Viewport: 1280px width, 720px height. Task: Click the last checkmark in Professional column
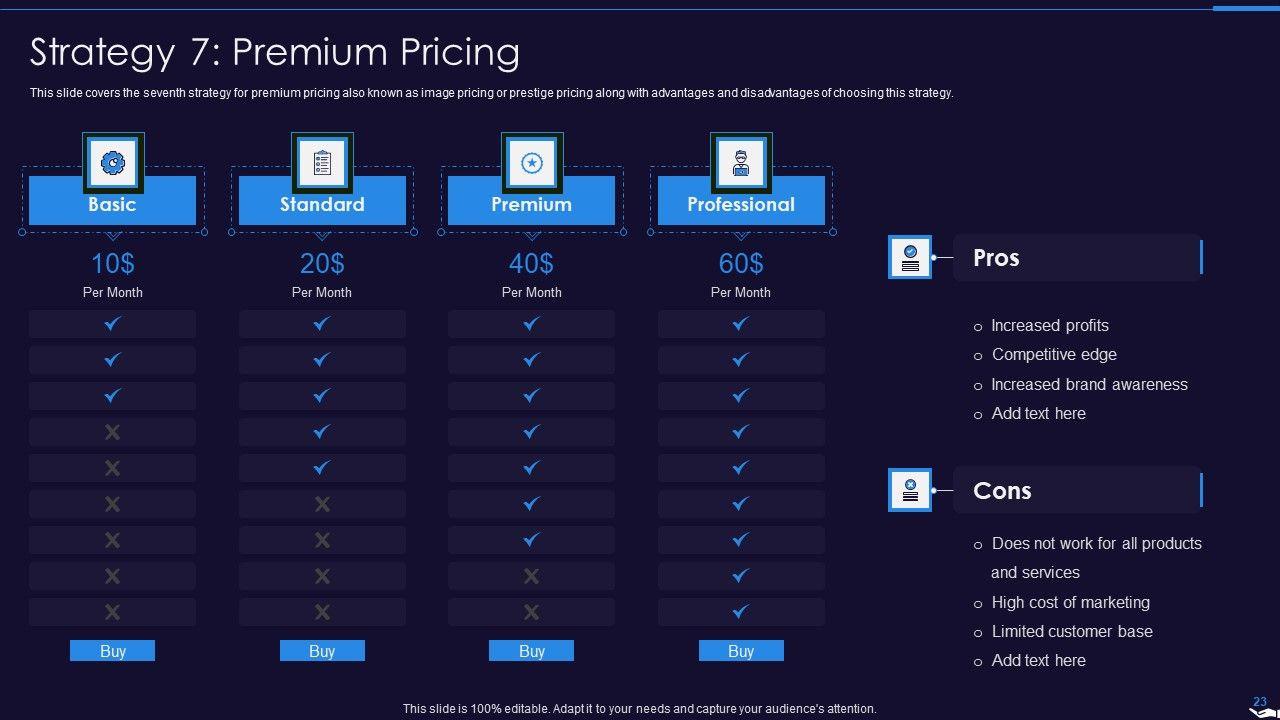point(741,611)
